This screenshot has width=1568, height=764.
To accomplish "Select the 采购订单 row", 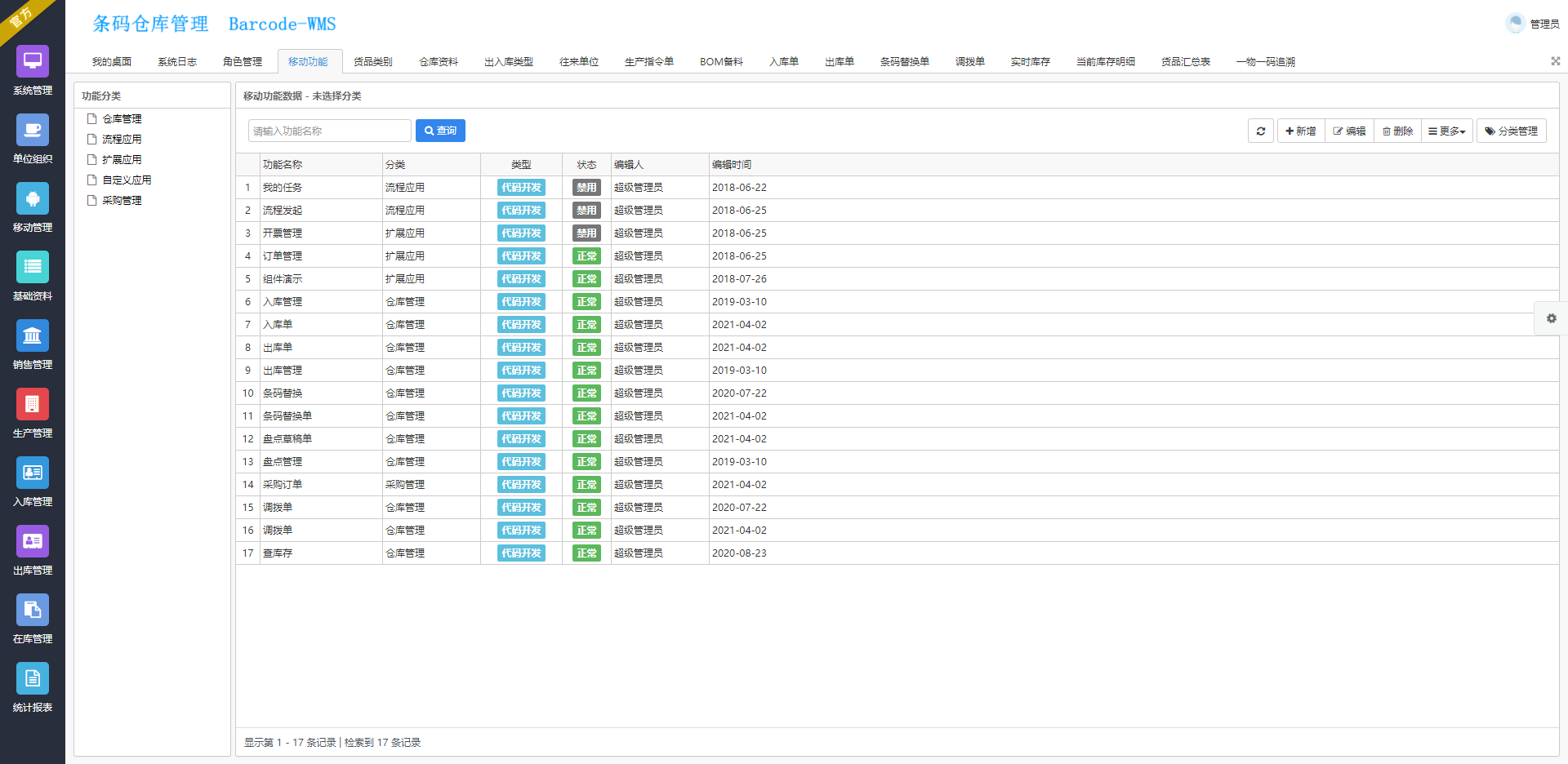I will pyautogui.click(x=898, y=485).
